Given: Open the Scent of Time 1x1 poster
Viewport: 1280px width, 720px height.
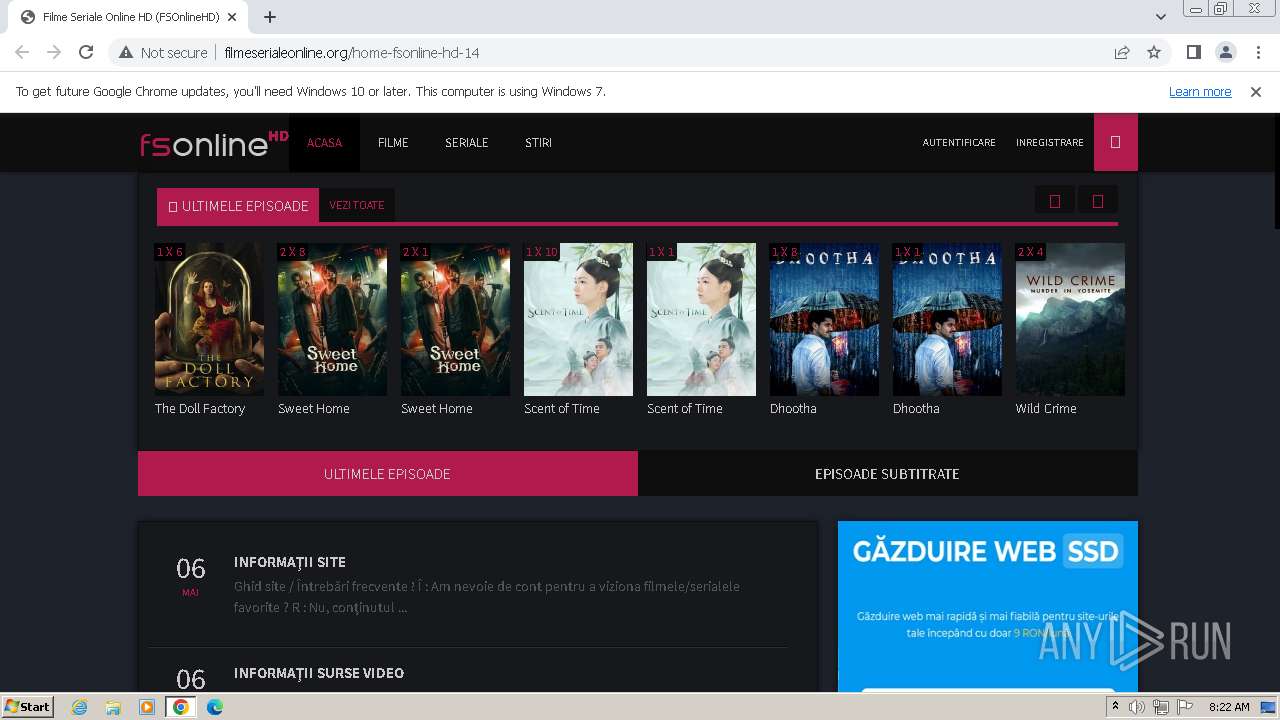Looking at the screenshot, I should coord(701,319).
